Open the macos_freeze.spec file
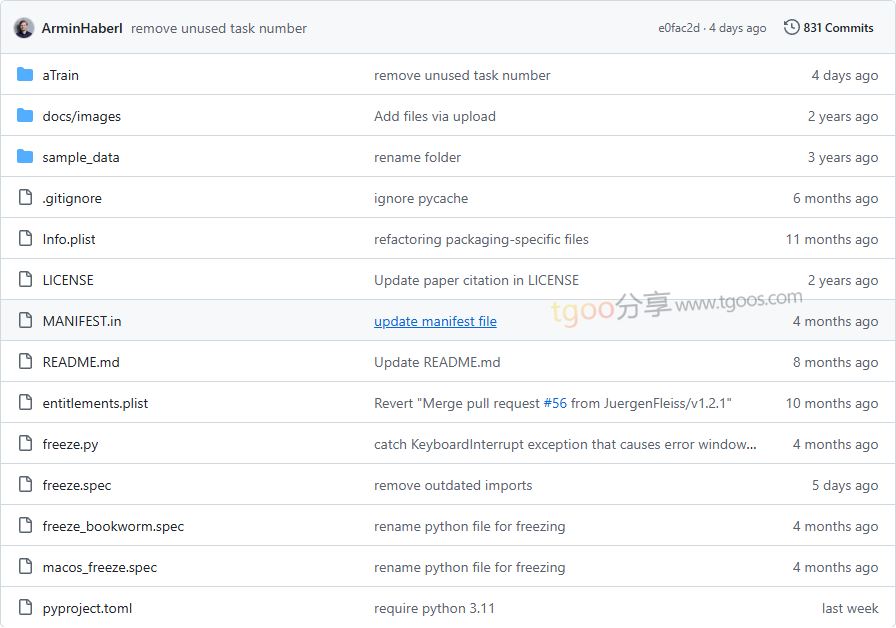 pyautogui.click(x=100, y=567)
